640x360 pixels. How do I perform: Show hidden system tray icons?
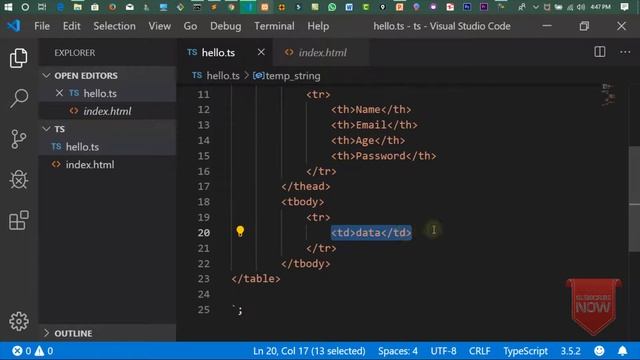(536, 7)
